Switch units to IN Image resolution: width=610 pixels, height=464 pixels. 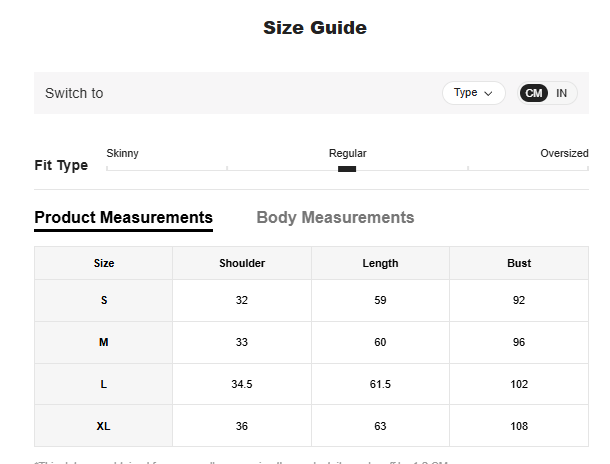coord(561,93)
